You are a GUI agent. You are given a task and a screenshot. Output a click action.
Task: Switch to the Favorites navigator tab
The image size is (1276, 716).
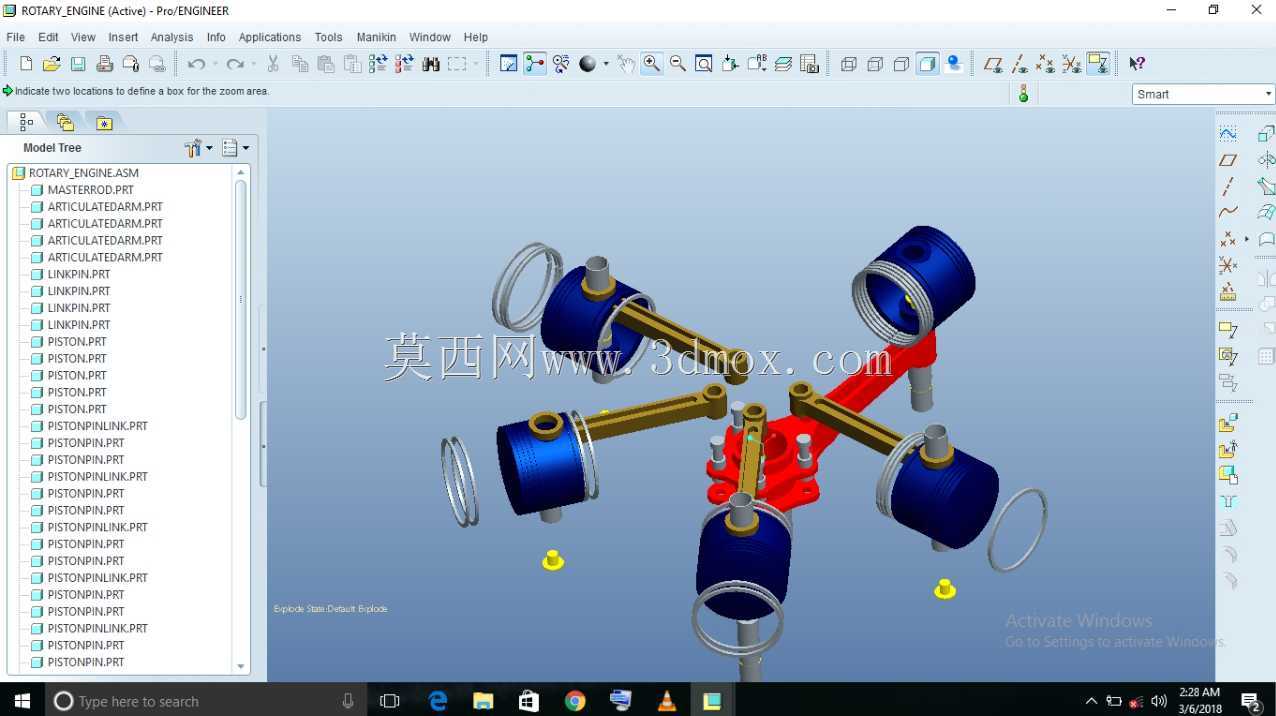pos(104,122)
